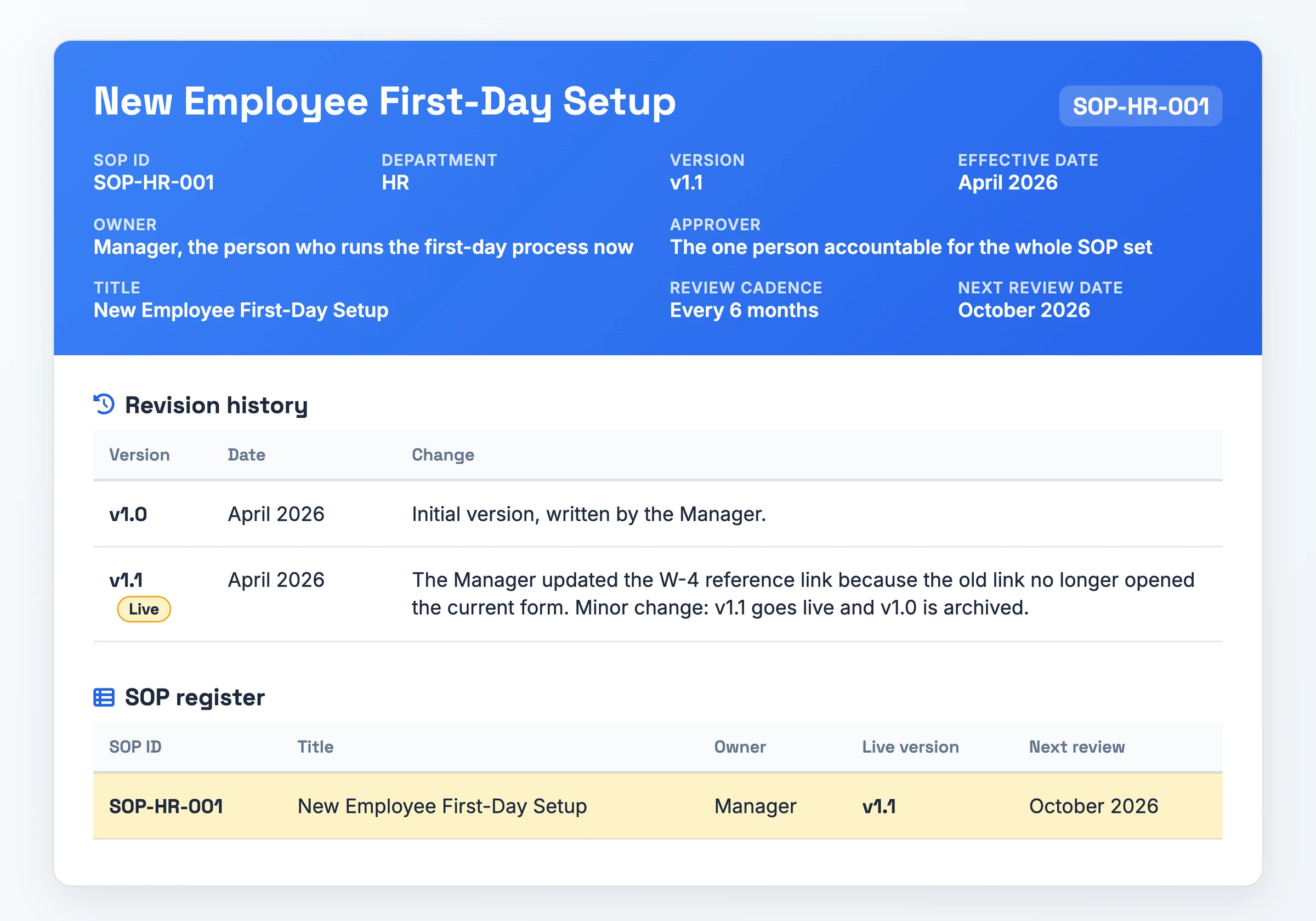Image resolution: width=1316 pixels, height=921 pixels.
Task: Select the Next Review Date value October 2026
Action: tap(1024, 311)
